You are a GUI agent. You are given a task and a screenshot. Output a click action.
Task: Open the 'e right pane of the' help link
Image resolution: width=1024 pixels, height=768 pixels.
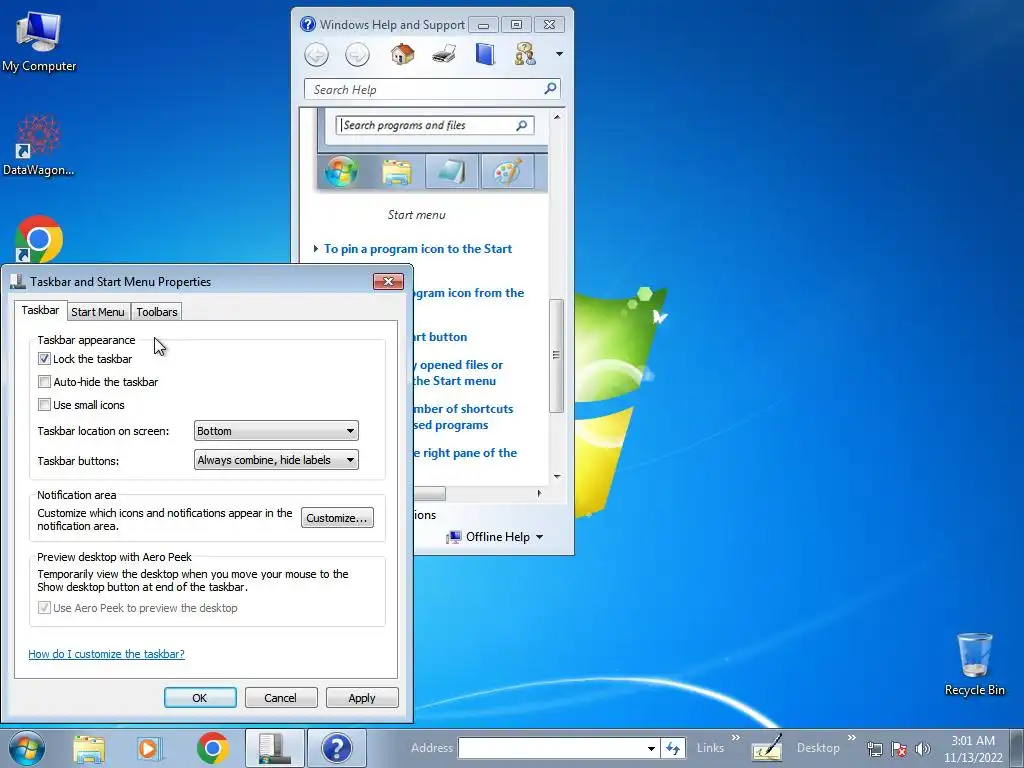point(466,453)
